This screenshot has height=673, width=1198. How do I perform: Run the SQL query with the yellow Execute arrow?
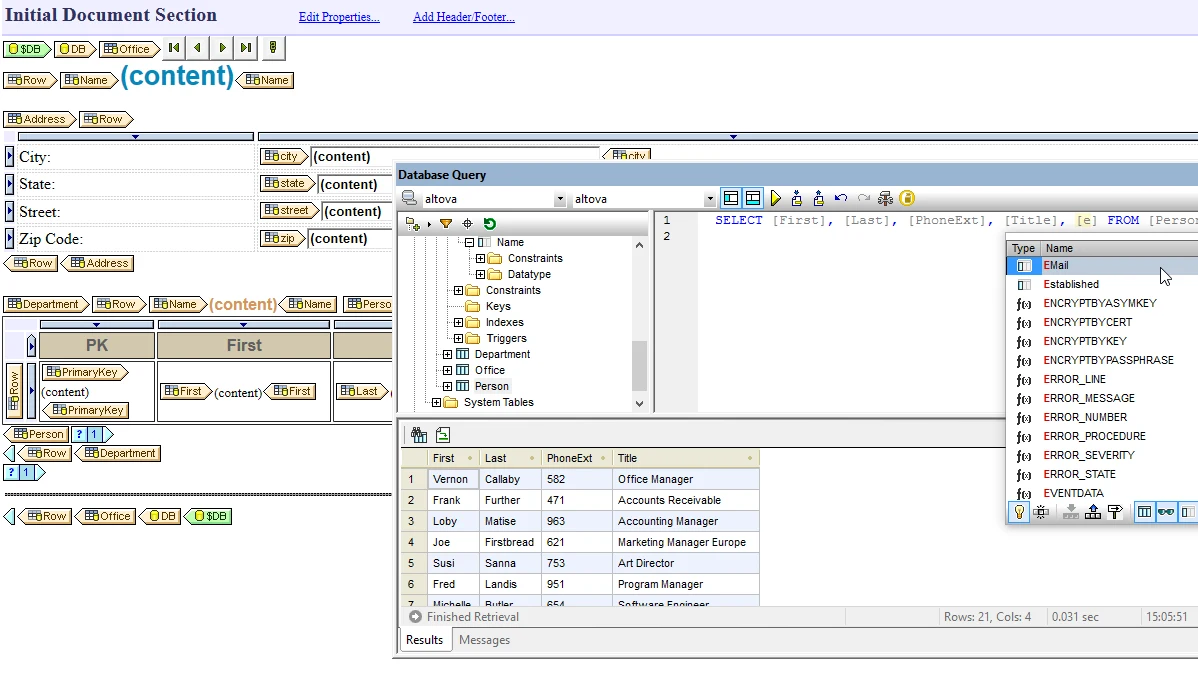pos(775,199)
